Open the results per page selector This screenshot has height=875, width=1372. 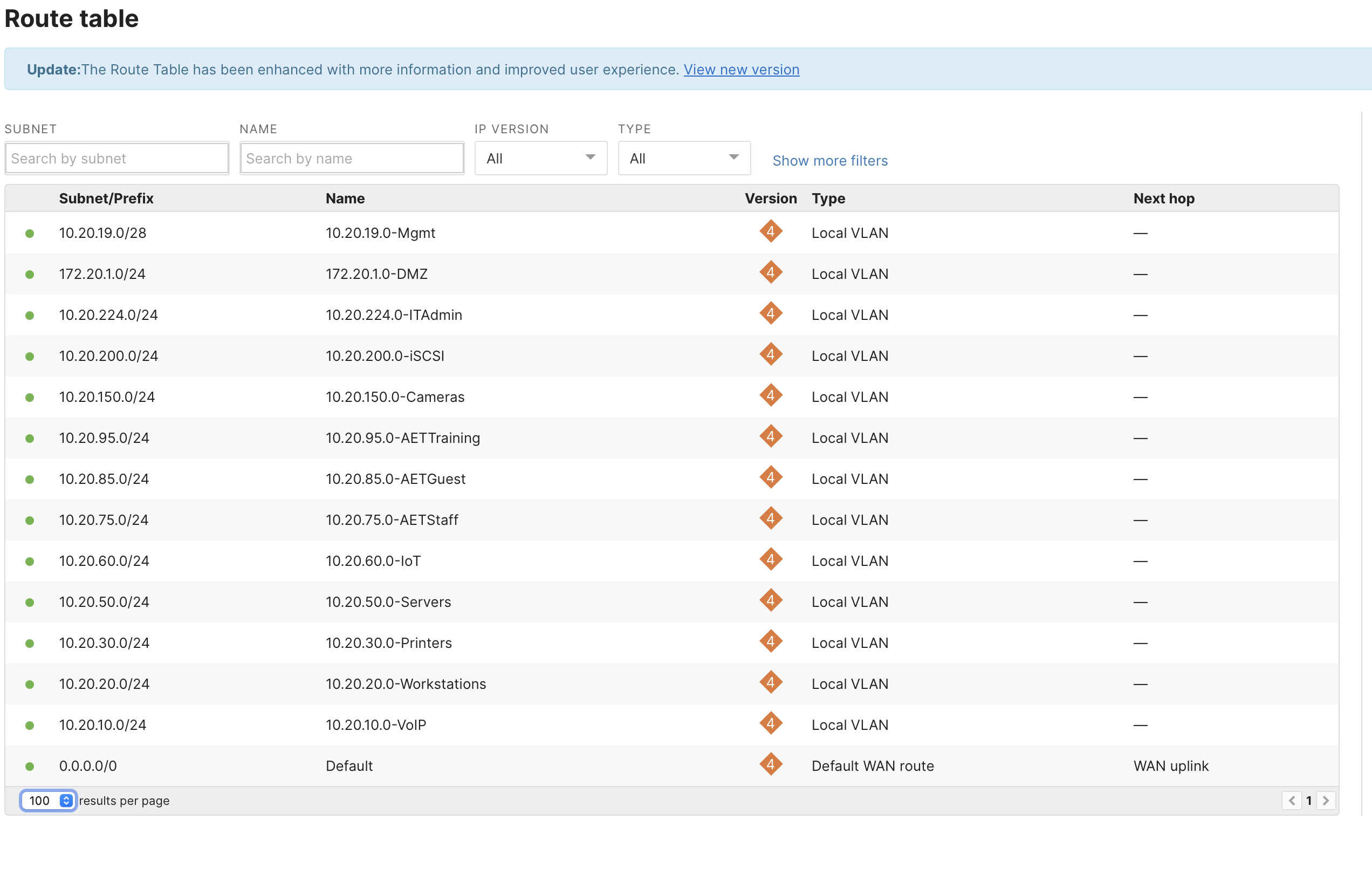click(47, 801)
